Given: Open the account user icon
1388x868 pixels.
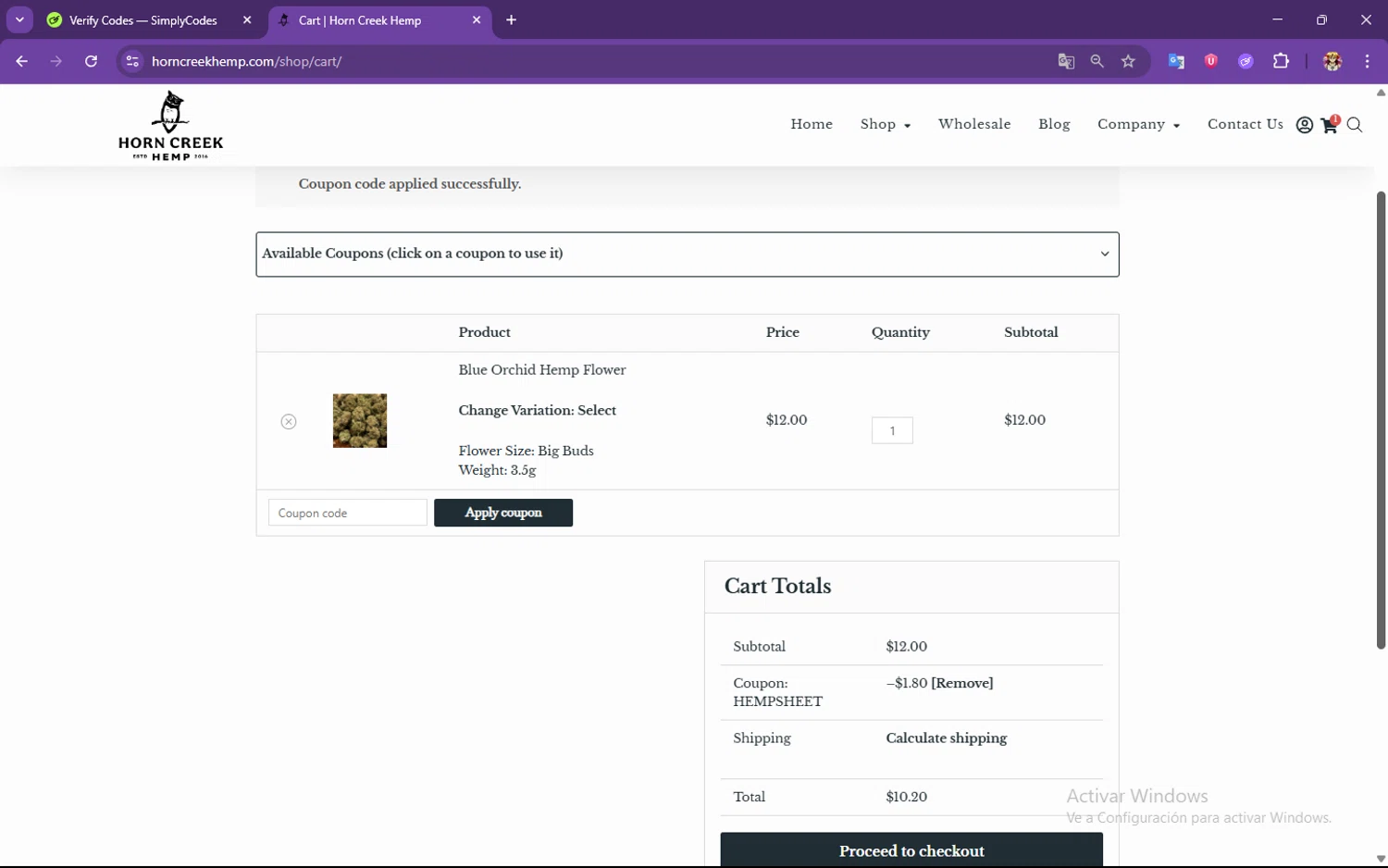Looking at the screenshot, I should click(x=1305, y=125).
